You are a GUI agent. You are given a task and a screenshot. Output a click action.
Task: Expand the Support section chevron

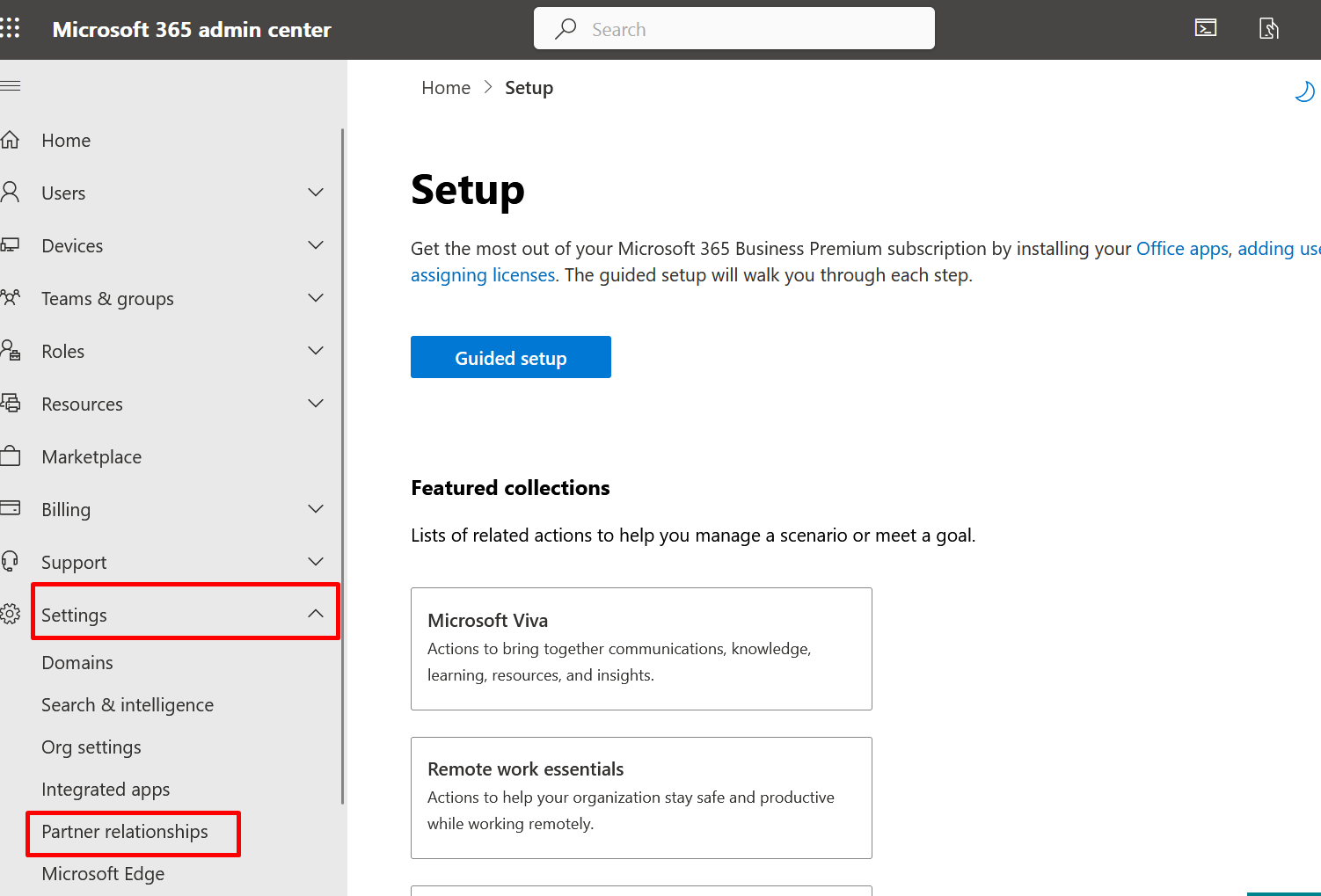(x=316, y=561)
